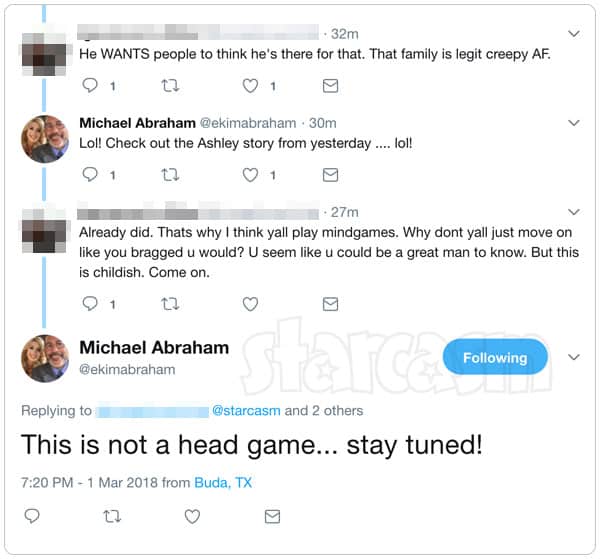Reply to the main 'stay tuned' tweet
The width and height of the screenshot is (600, 559).
pos(32,516)
